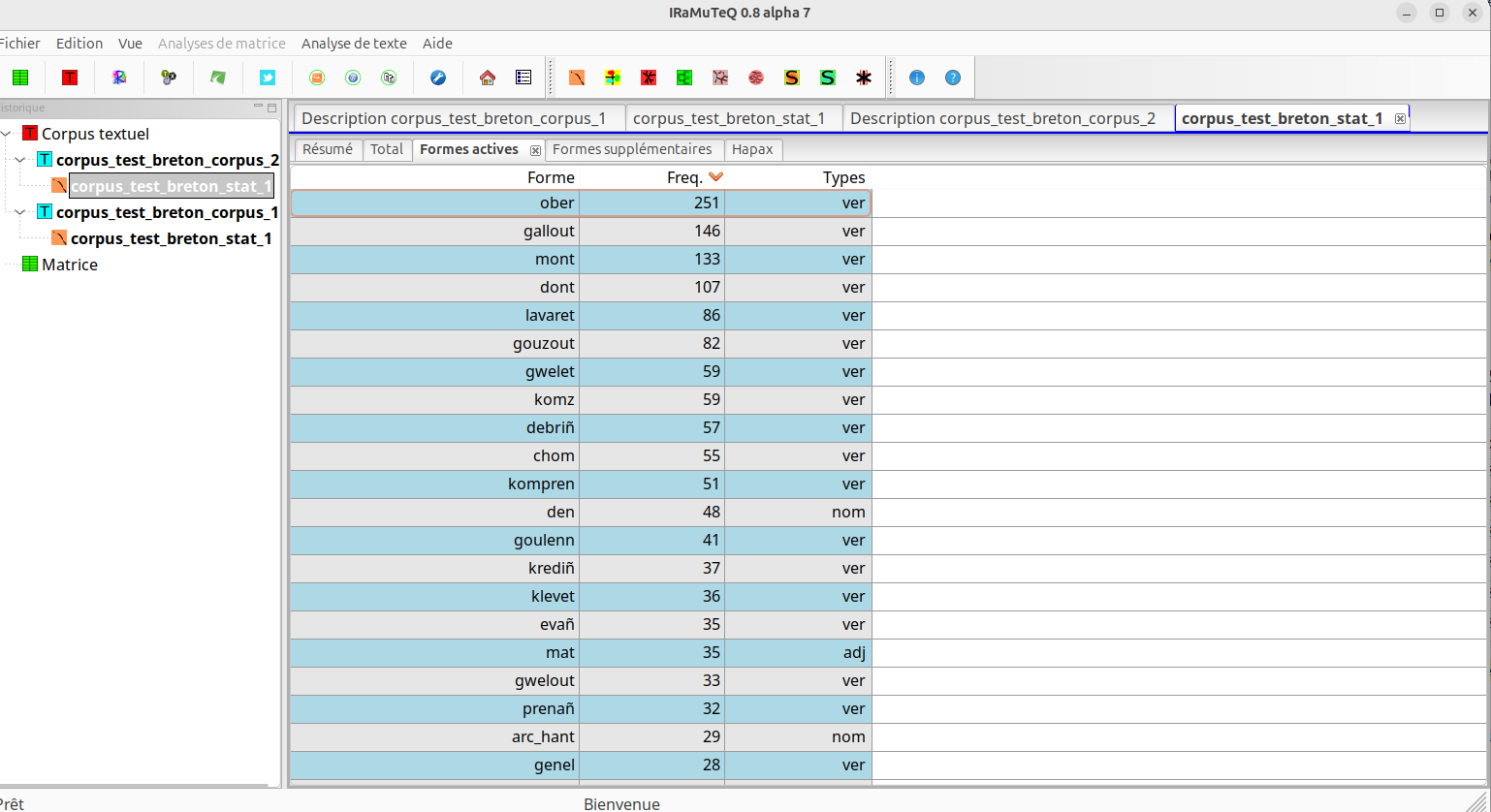Switch to the Résumé tab
The height and width of the screenshot is (812, 1491).
[x=328, y=149]
